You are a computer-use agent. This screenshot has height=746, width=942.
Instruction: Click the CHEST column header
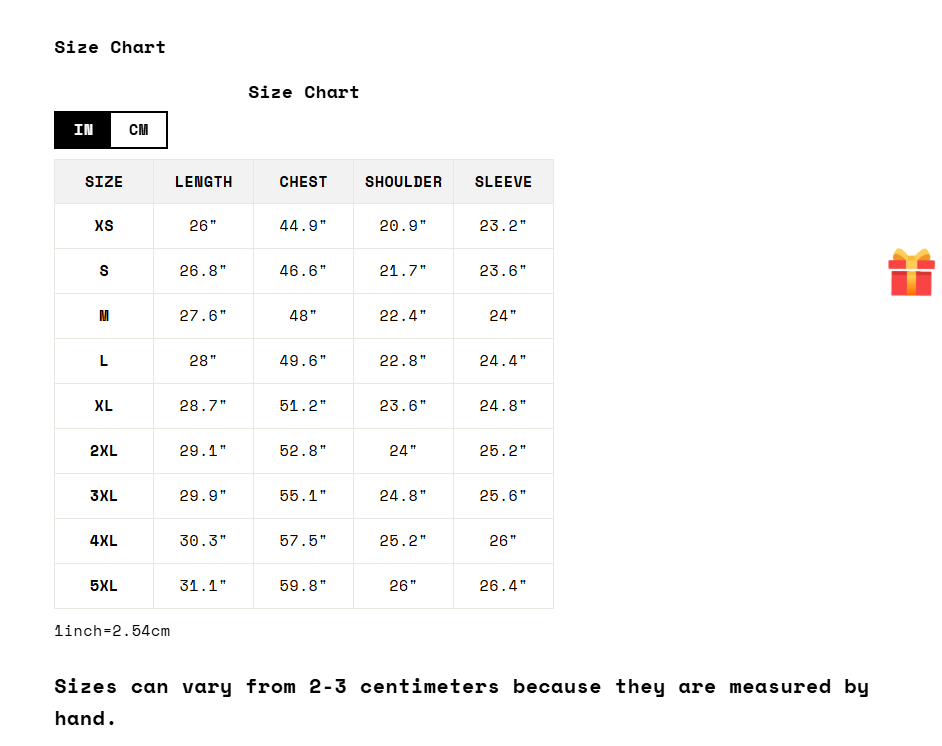(x=303, y=182)
